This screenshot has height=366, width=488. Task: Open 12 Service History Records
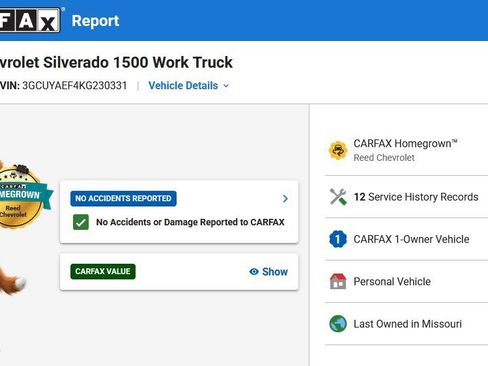click(x=406, y=197)
